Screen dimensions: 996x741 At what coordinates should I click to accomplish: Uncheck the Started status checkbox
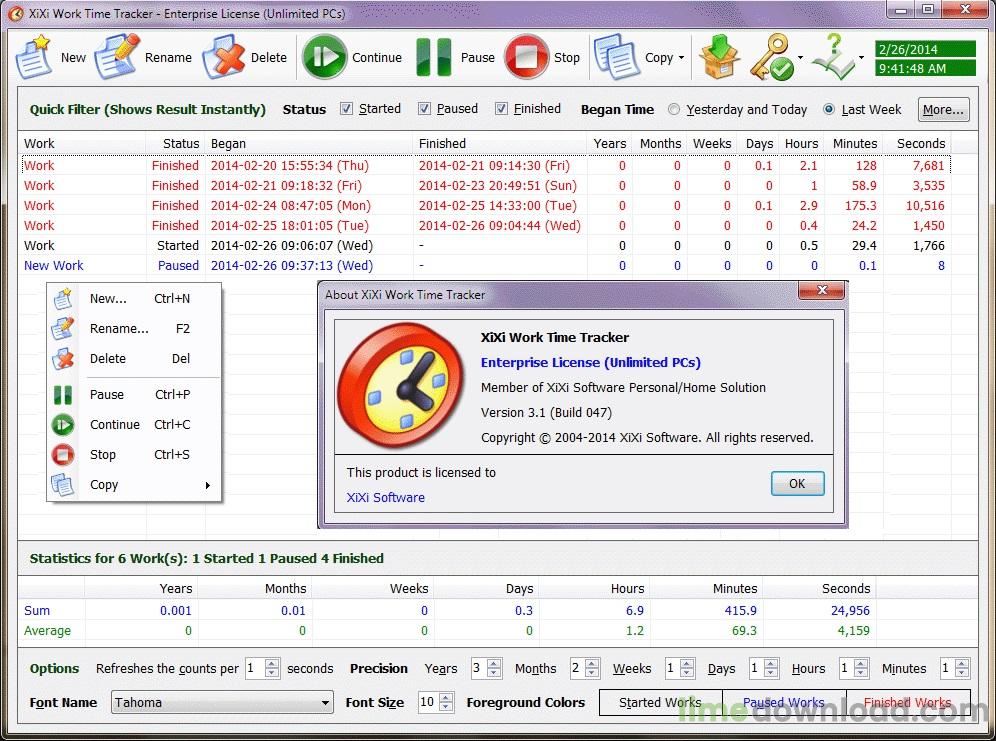pos(347,109)
